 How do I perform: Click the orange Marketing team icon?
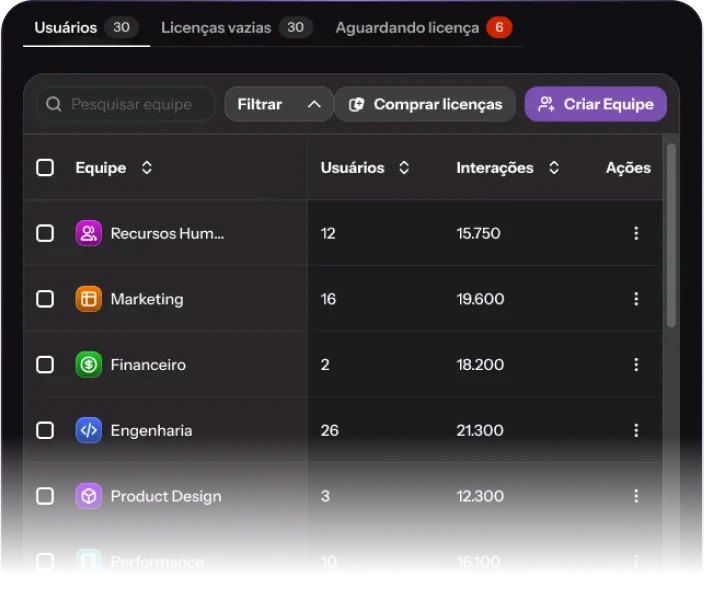[89, 299]
